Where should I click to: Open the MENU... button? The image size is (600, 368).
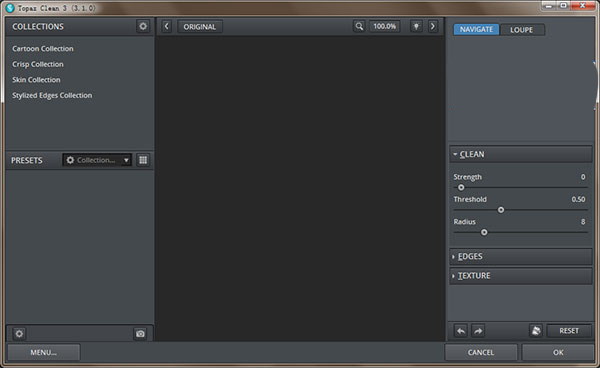pyautogui.click(x=44, y=352)
